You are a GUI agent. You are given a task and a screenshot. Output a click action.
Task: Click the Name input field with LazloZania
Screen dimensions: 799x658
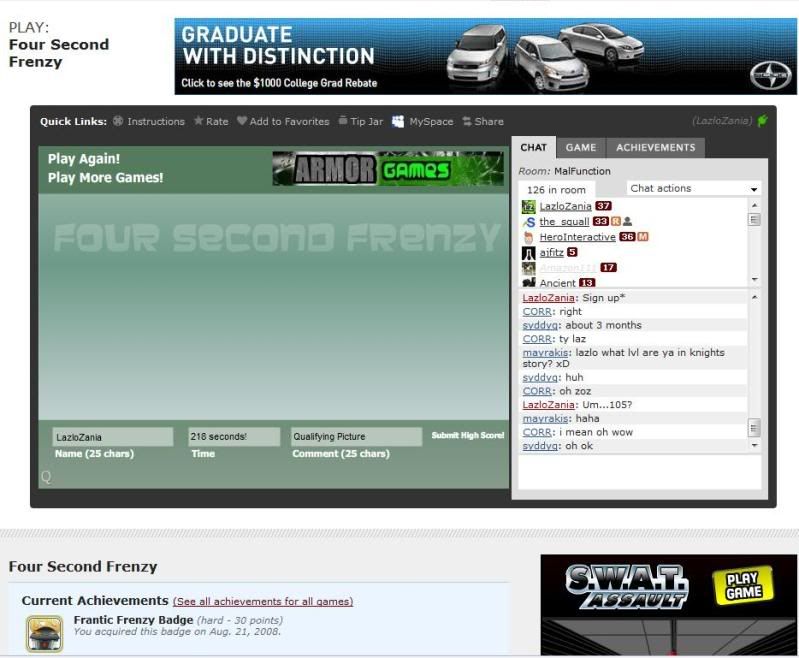click(112, 437)
